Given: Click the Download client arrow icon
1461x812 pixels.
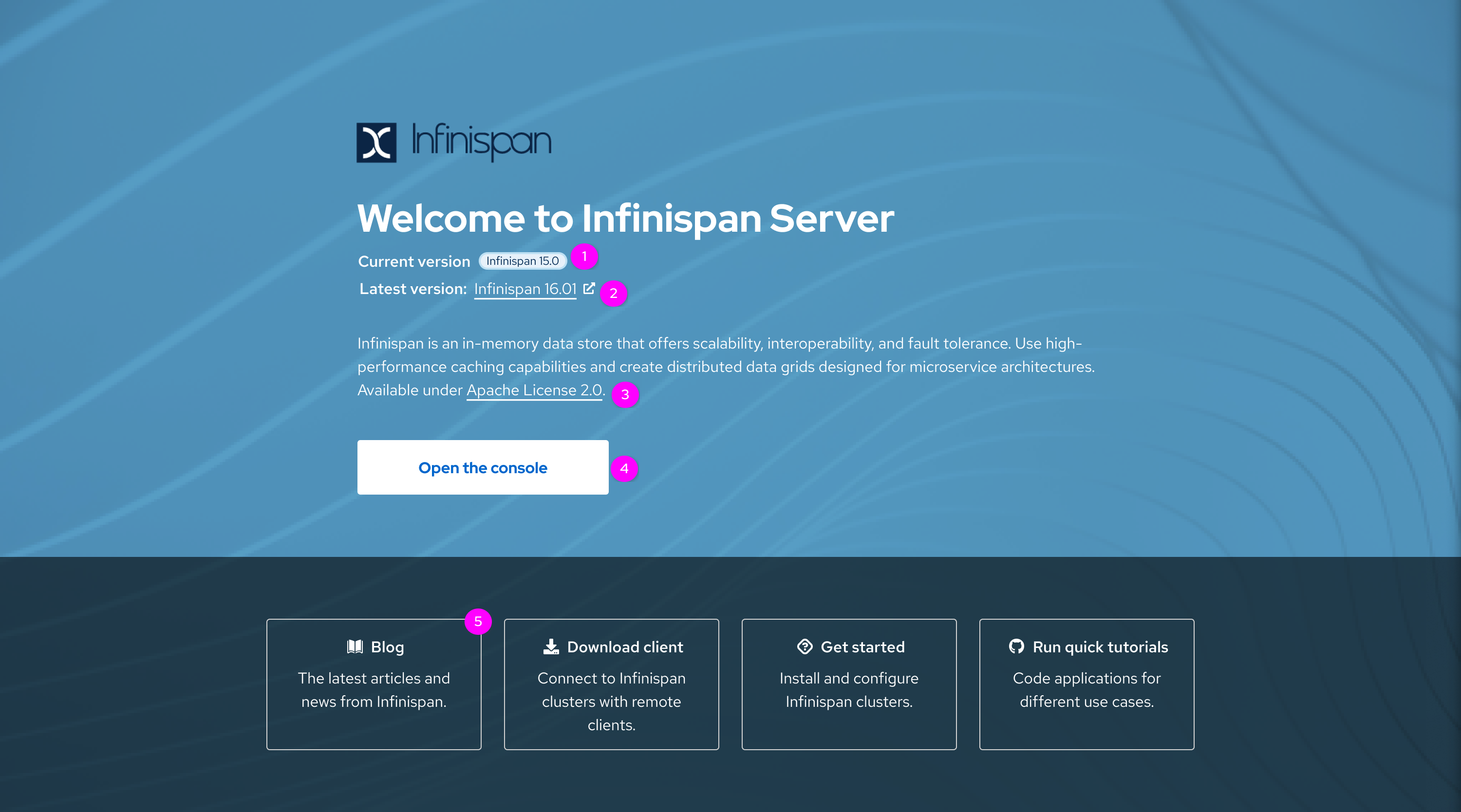Looking at the screenshot, I should 551,646.
